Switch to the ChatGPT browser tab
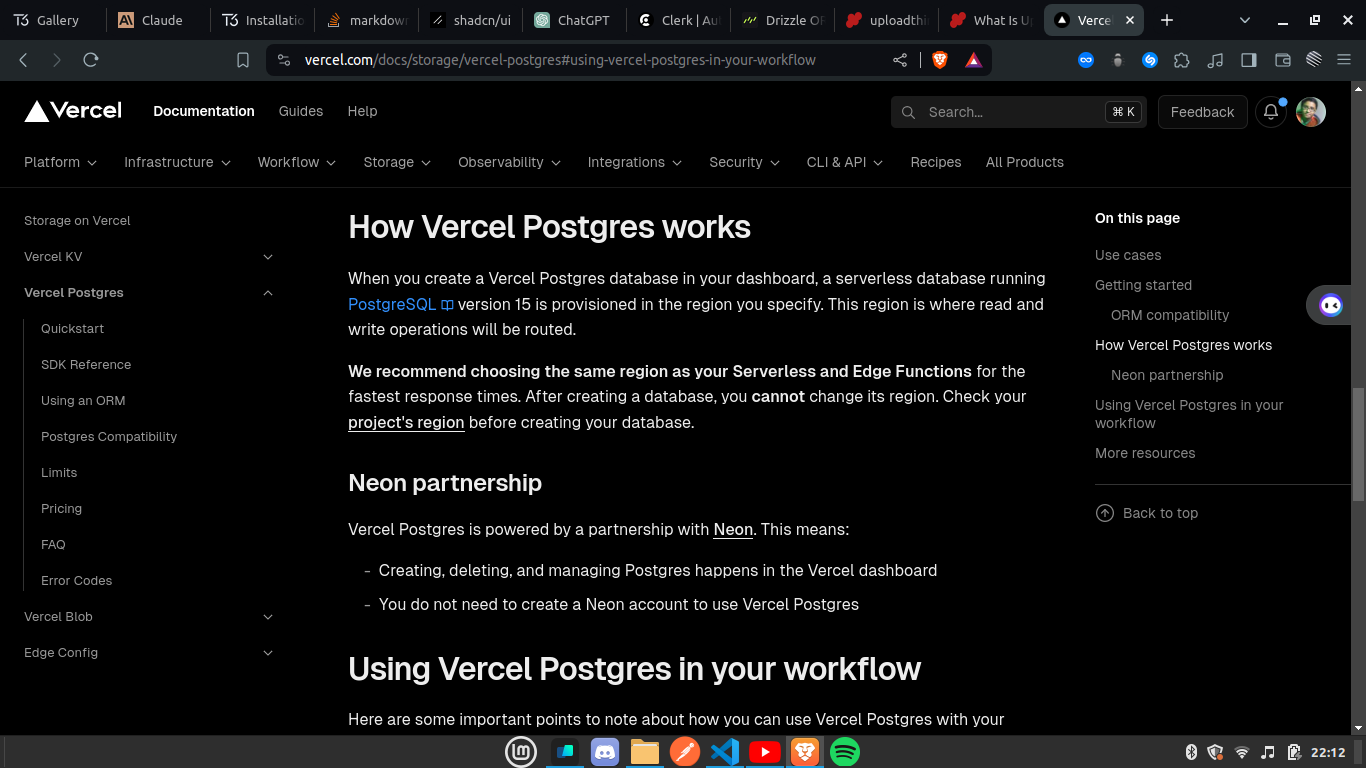Screen dimensions: 1366x768 click(574, 20)
